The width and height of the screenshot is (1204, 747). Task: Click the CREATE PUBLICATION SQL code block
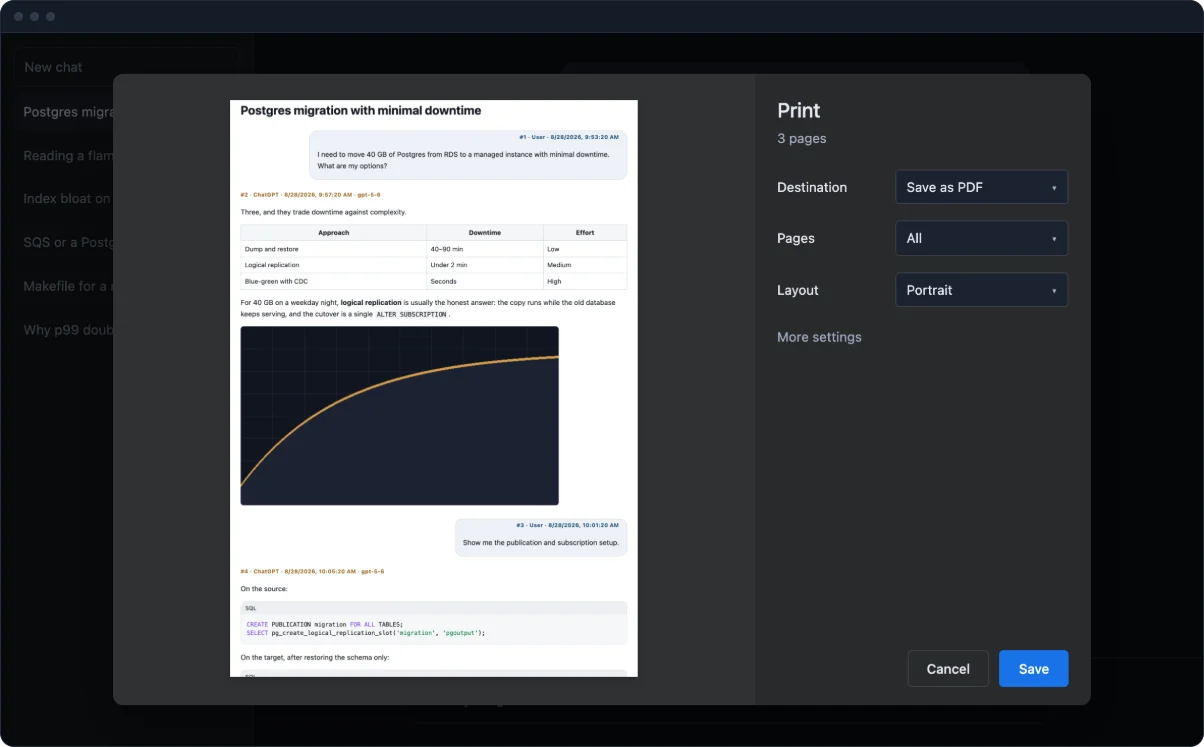434,623
